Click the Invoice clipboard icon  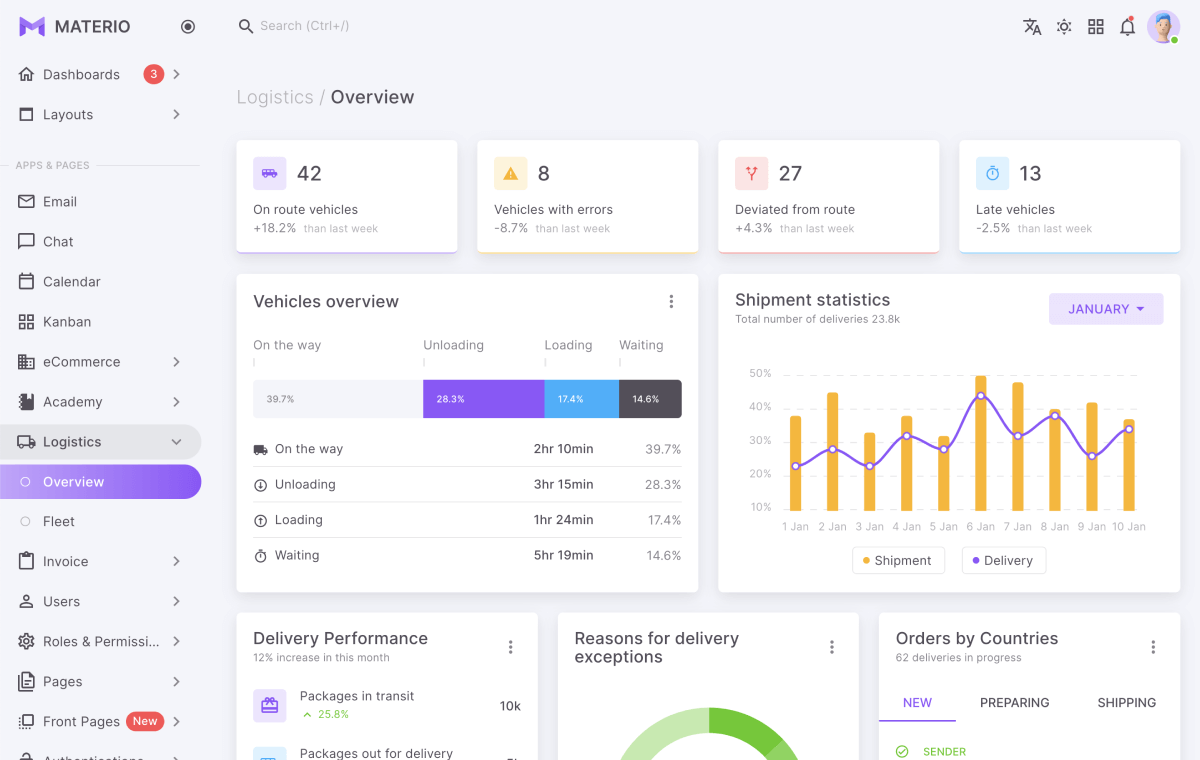(x=26, y=561)
